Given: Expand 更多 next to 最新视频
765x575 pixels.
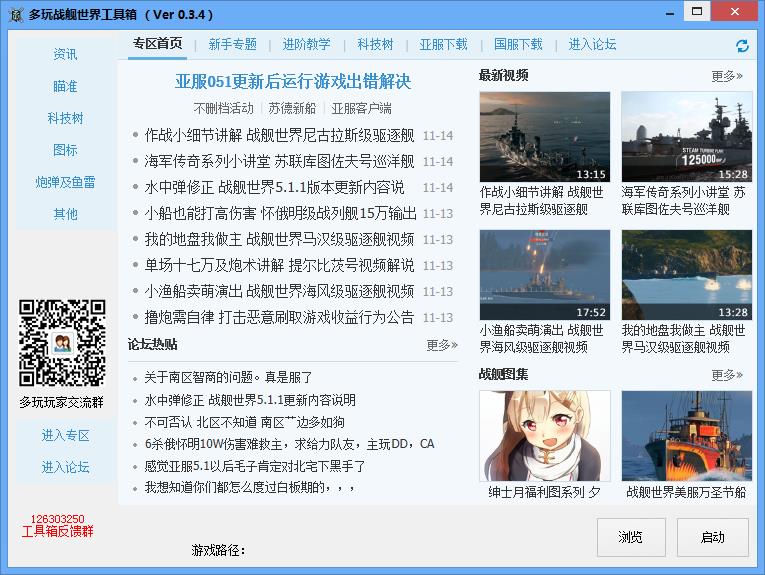Looking at the screenshot, I should click(x=727, y=76).
